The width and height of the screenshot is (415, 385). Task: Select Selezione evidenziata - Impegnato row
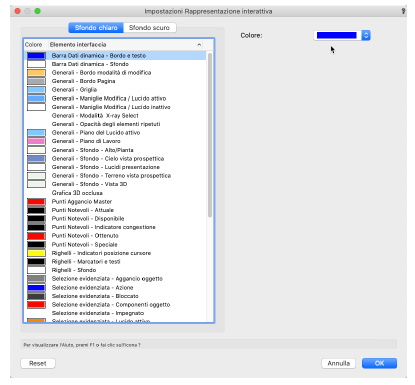coord(115,313)
